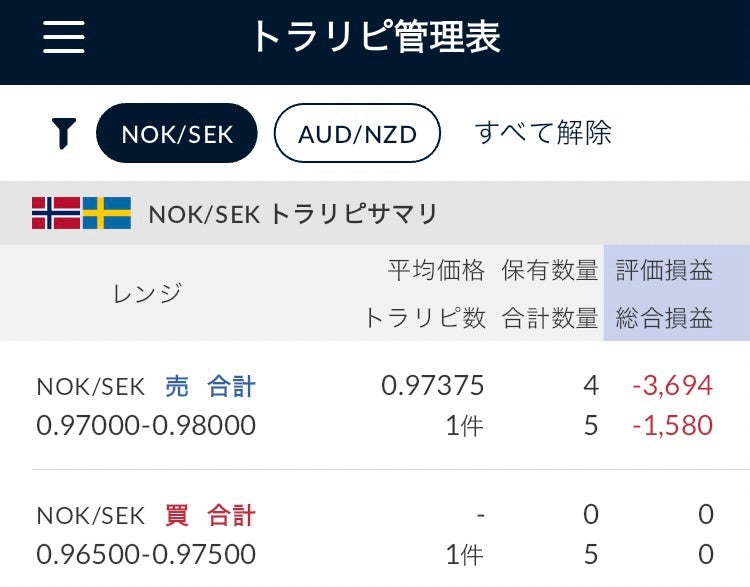This screenshot has width=750, height=587.
Task: Select the 平均価格 column header
Action: pos(436,270)
